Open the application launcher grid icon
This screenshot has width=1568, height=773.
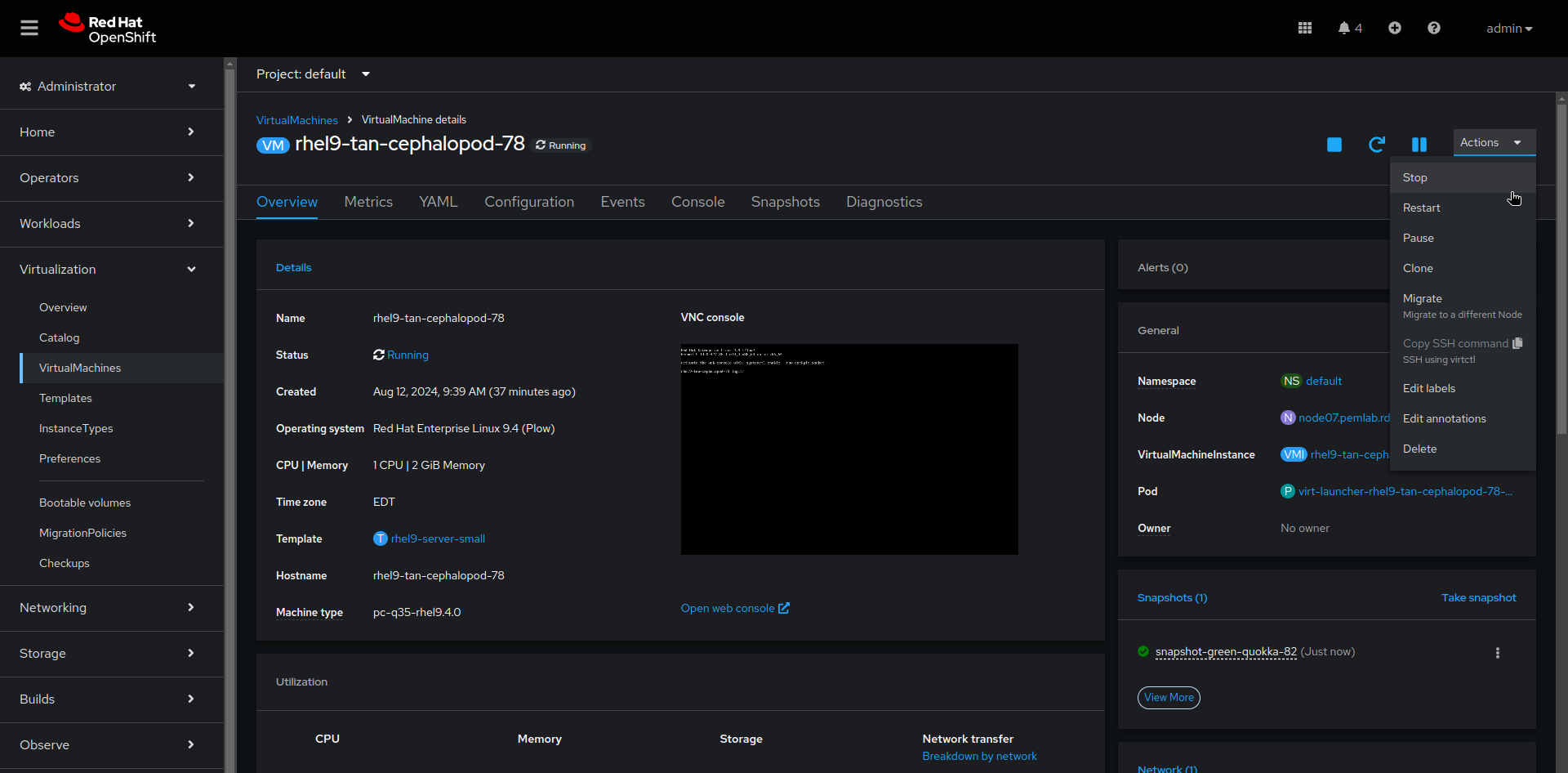(1304, 28)
